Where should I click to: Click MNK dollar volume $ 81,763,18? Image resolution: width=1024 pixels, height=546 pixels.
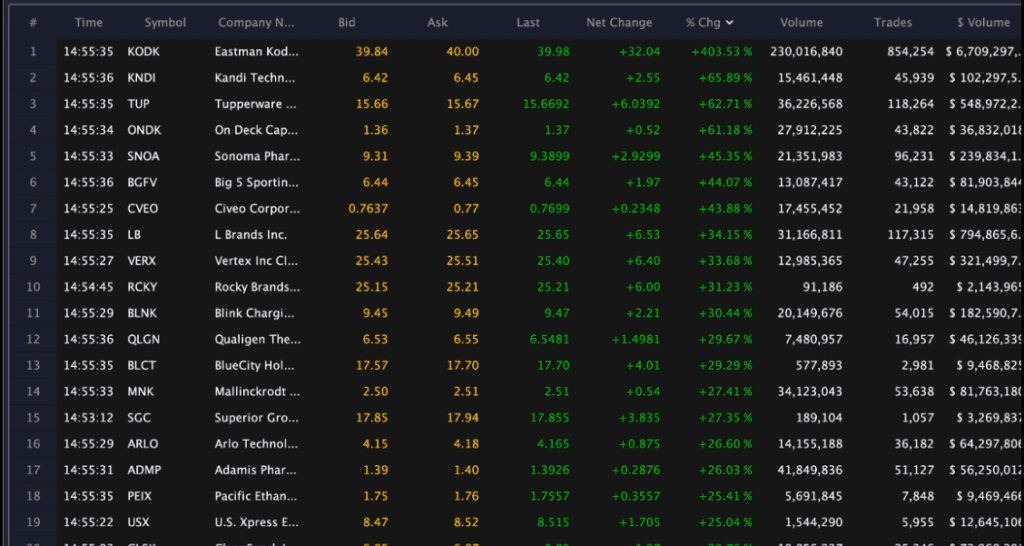click(x=986, y=391)
